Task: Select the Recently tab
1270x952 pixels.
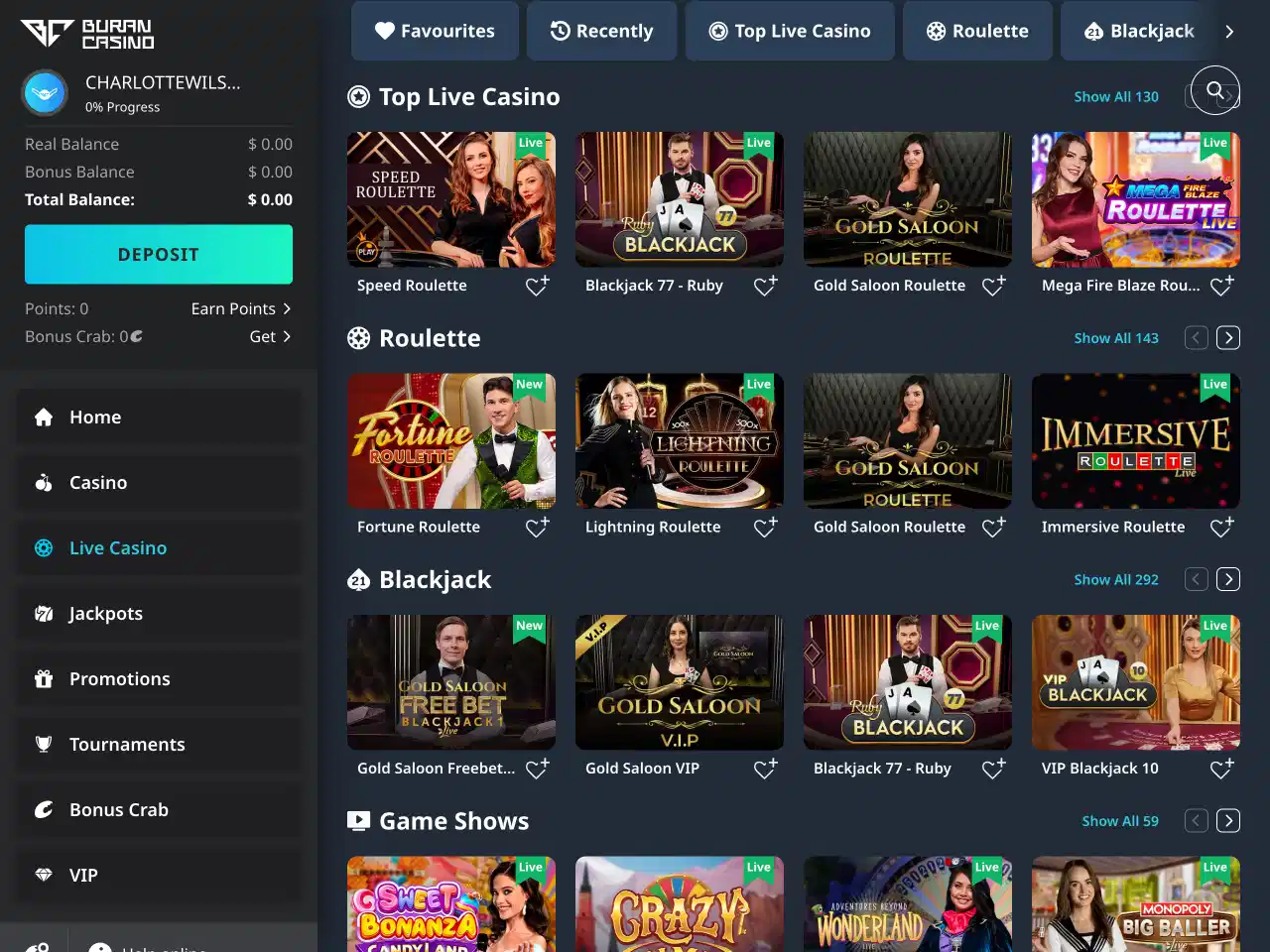Action: tap(601, 31)
